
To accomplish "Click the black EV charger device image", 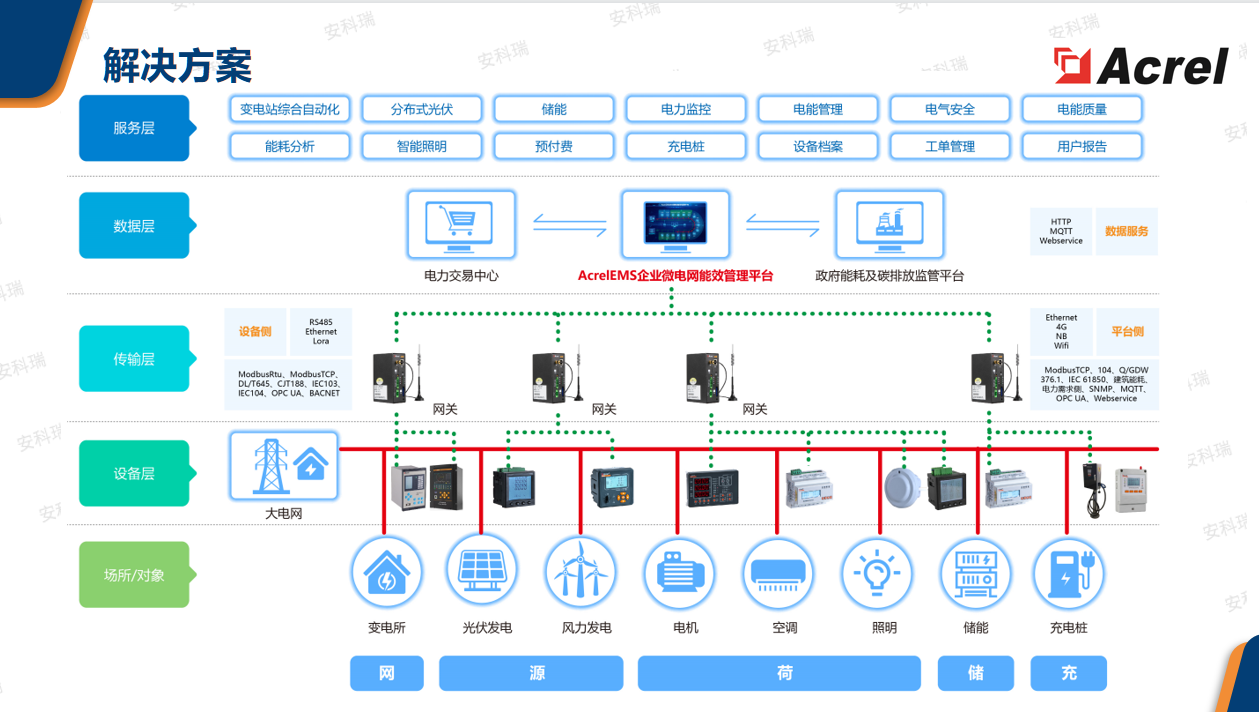I will coord(1094,488).
